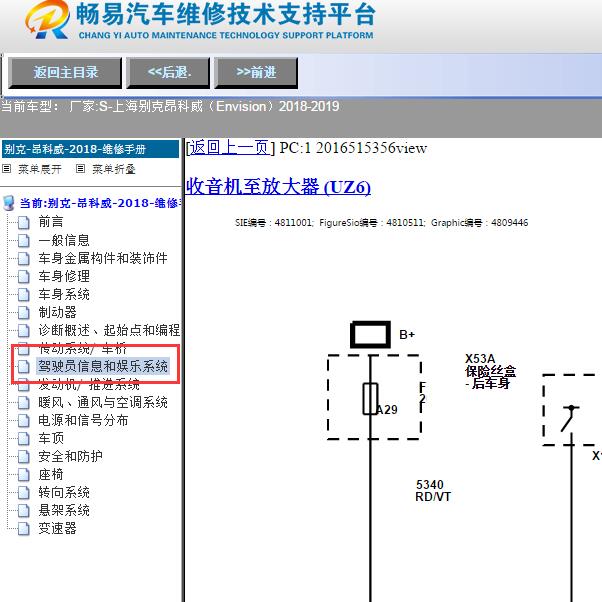
Task: Open the 车身修理 tree item
Action: click(x=64, y=276)
